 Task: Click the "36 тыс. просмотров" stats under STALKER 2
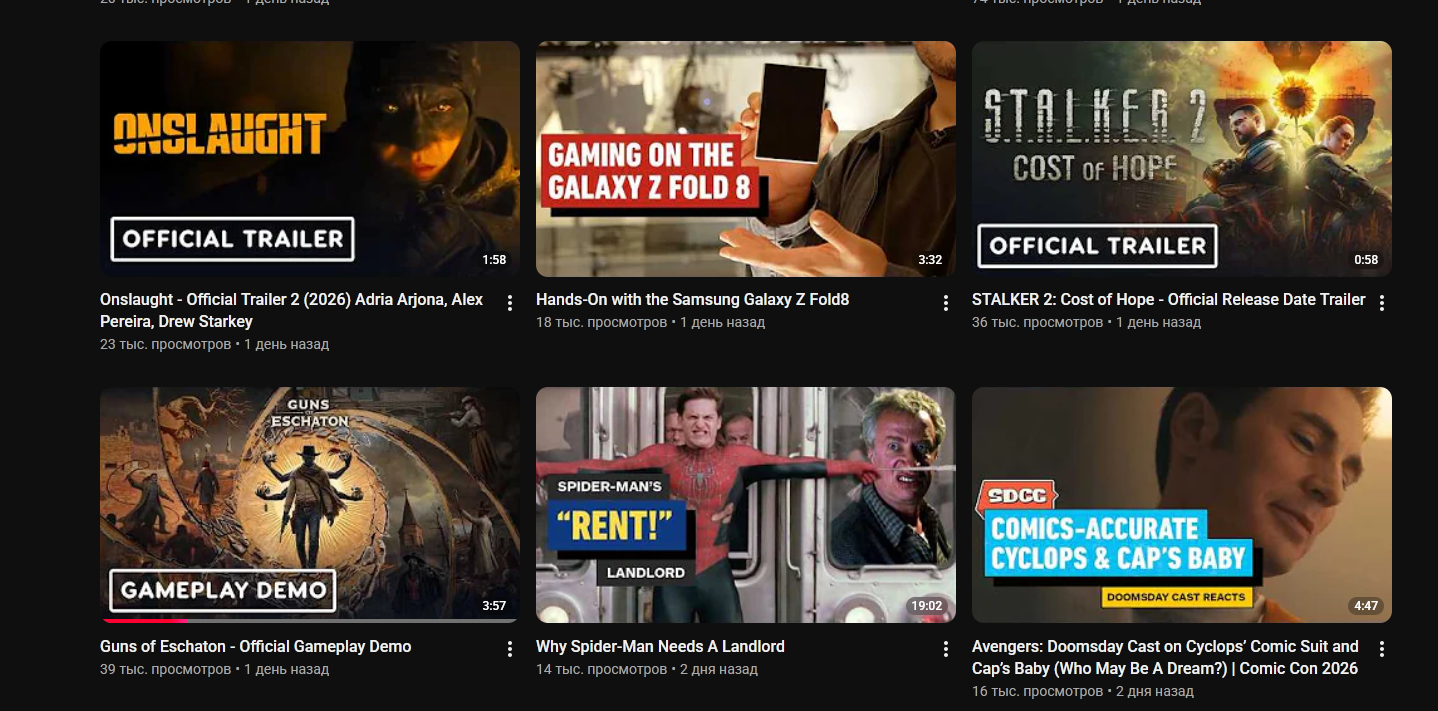pyautogui.click(x=1037, y=322)
